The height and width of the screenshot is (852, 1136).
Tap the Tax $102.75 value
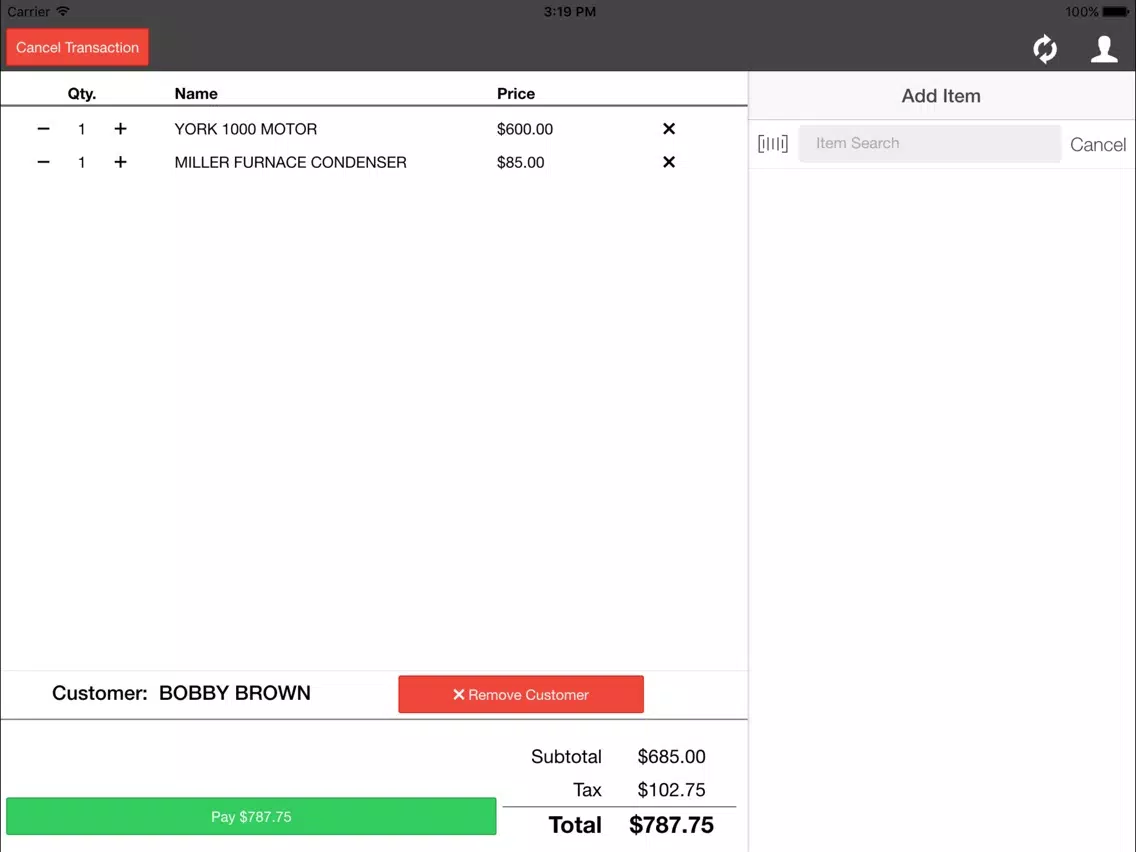[671, 790]
